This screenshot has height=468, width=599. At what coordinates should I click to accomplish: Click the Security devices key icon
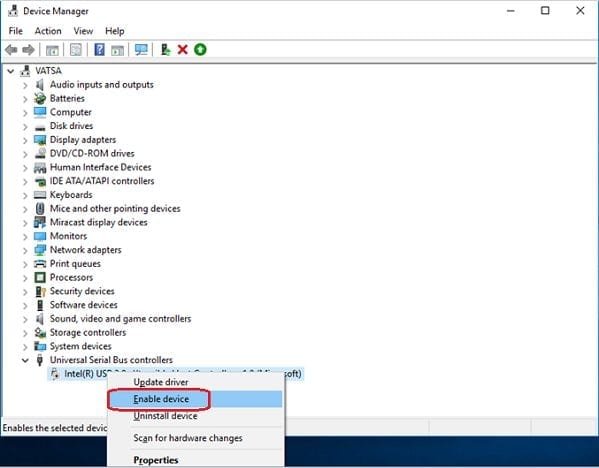[40, 291]
